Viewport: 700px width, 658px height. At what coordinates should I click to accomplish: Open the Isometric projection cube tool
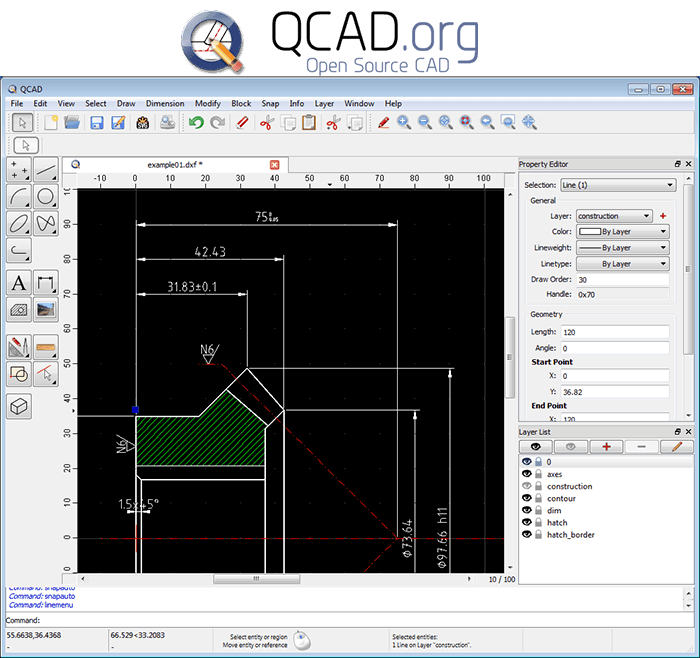click(x=19, y=406)
